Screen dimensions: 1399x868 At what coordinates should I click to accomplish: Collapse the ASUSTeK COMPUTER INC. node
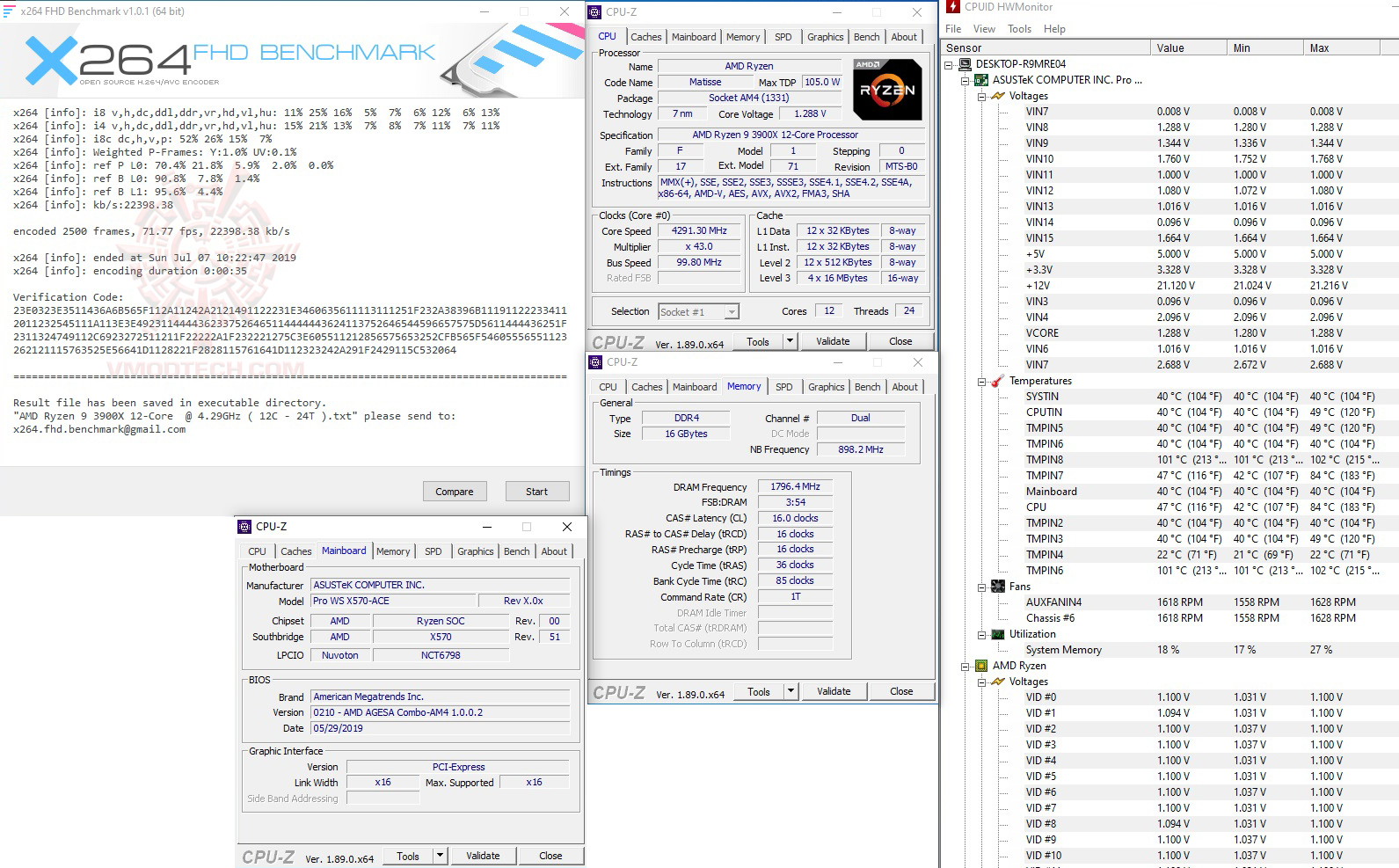965,80
